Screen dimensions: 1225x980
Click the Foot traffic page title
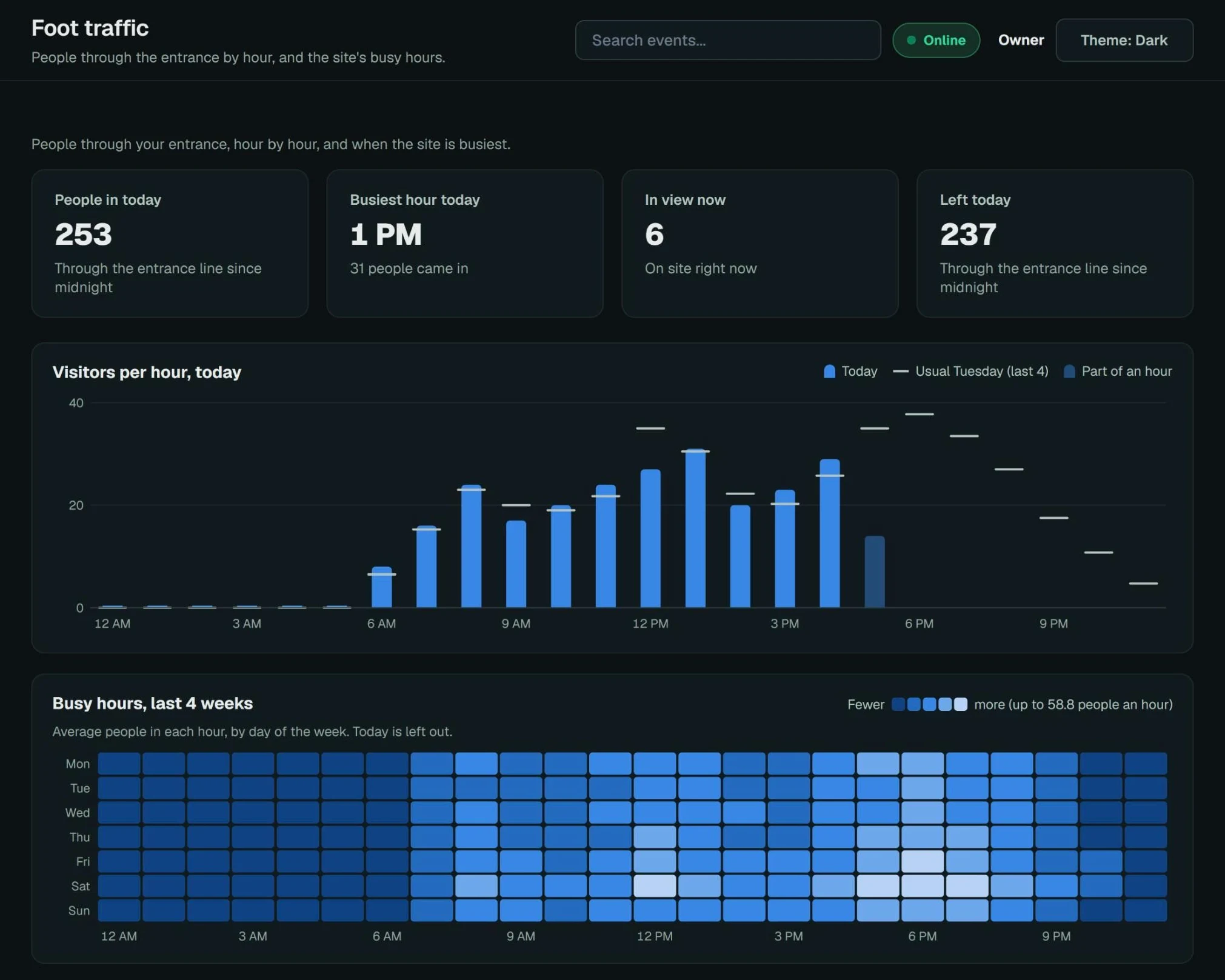90,28
